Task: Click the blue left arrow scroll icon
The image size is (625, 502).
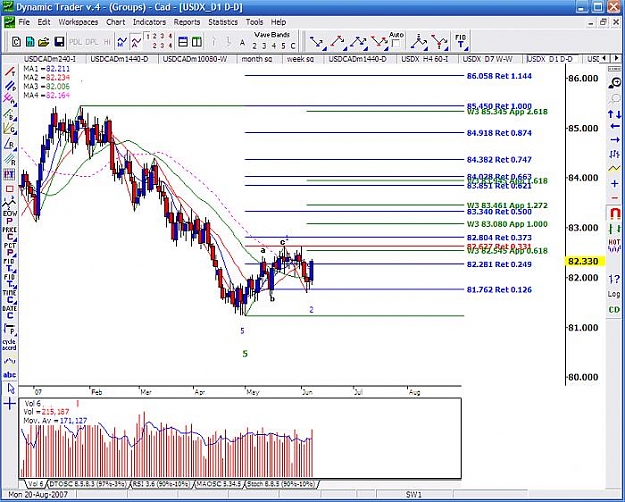Action: [615, 127]
